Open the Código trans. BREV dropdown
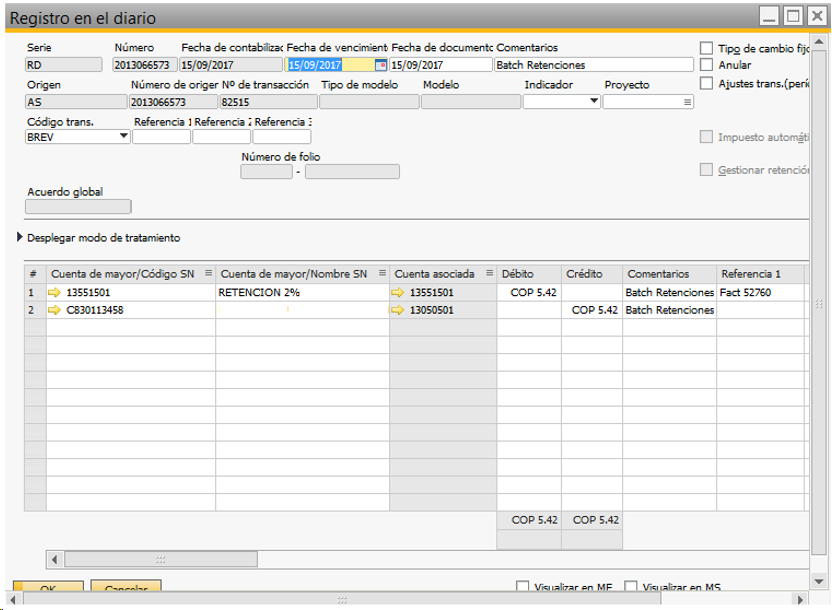This screenshot has width=832, height=610. (124, 137)
